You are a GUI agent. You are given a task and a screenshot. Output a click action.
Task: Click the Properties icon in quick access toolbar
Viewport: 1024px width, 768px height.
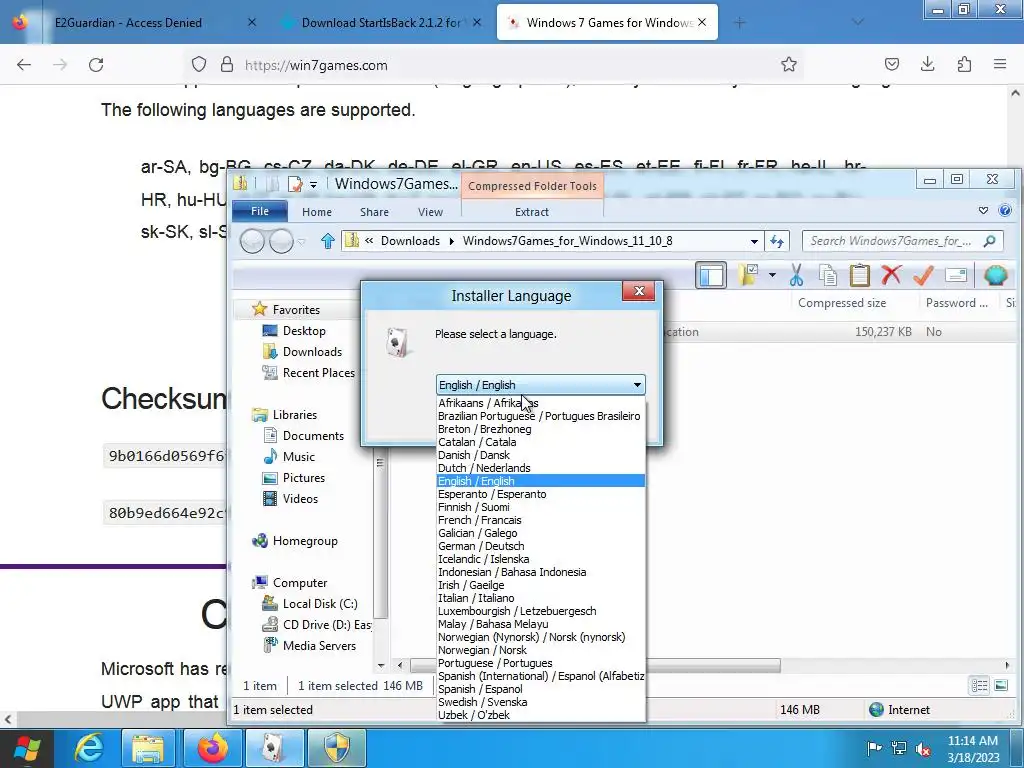click(295, 184)
